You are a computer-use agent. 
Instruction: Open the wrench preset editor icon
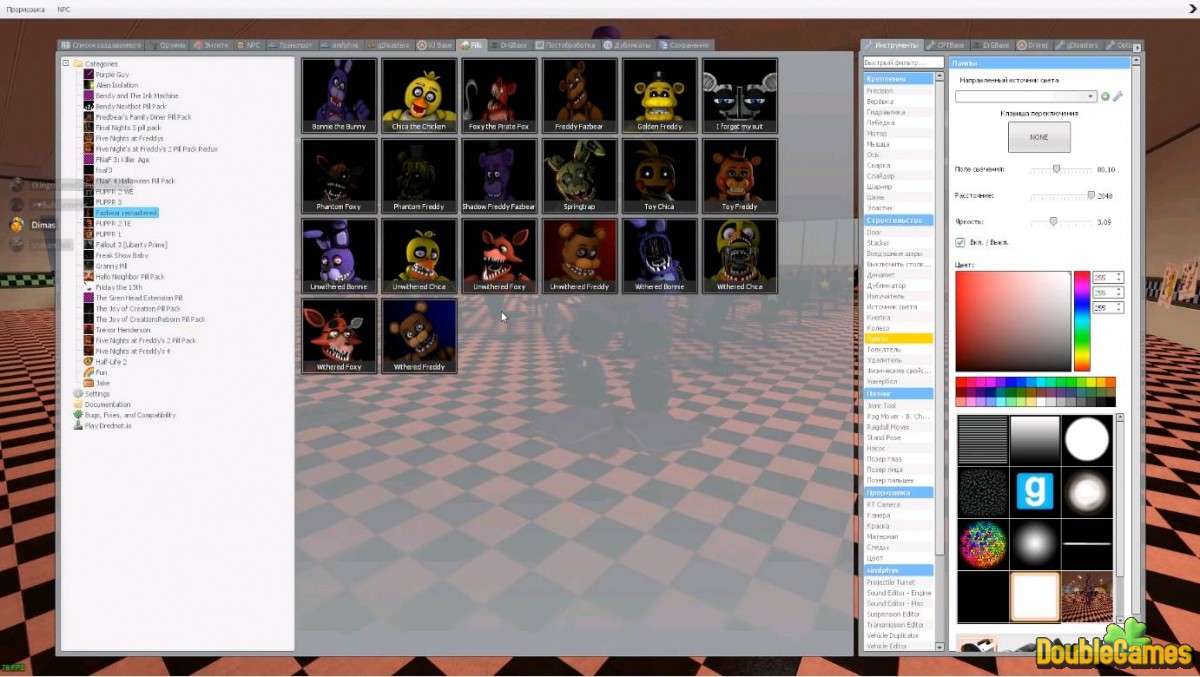[x=1118, y=97]
